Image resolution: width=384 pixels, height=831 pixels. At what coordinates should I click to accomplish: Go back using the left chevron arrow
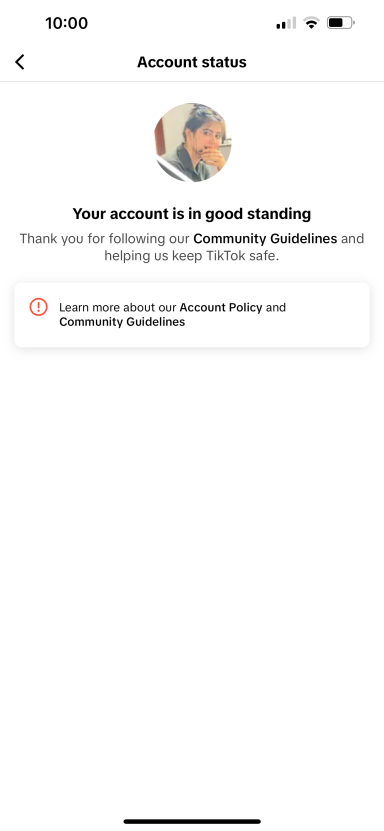(x=20, y=62)
